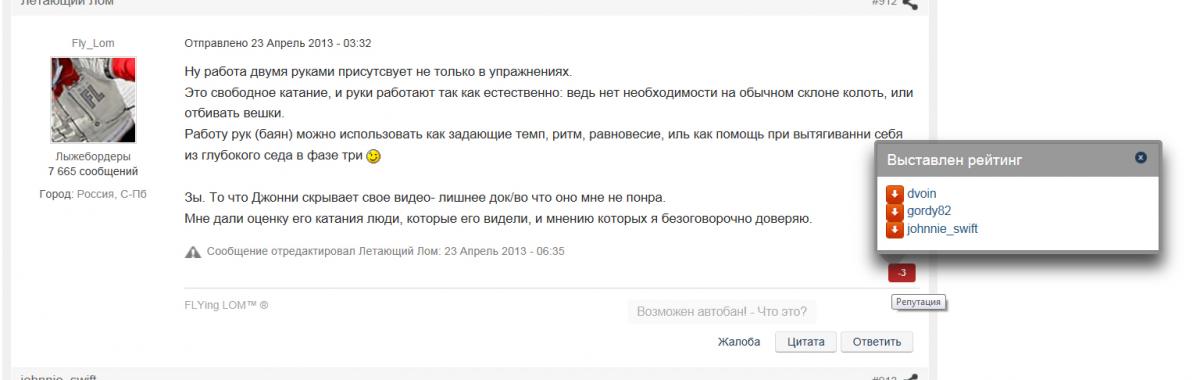This screenshot has width=1200, height=380.
Task: Open dvoin's profile from rating list
Action: point(922,193)
